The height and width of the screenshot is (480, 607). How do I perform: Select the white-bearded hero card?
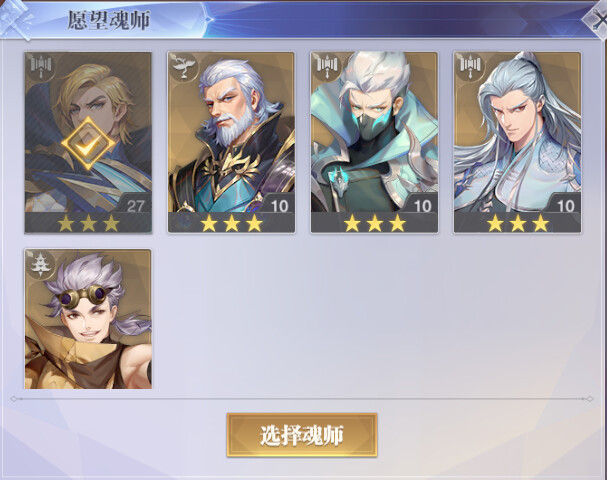click(231, 142)
